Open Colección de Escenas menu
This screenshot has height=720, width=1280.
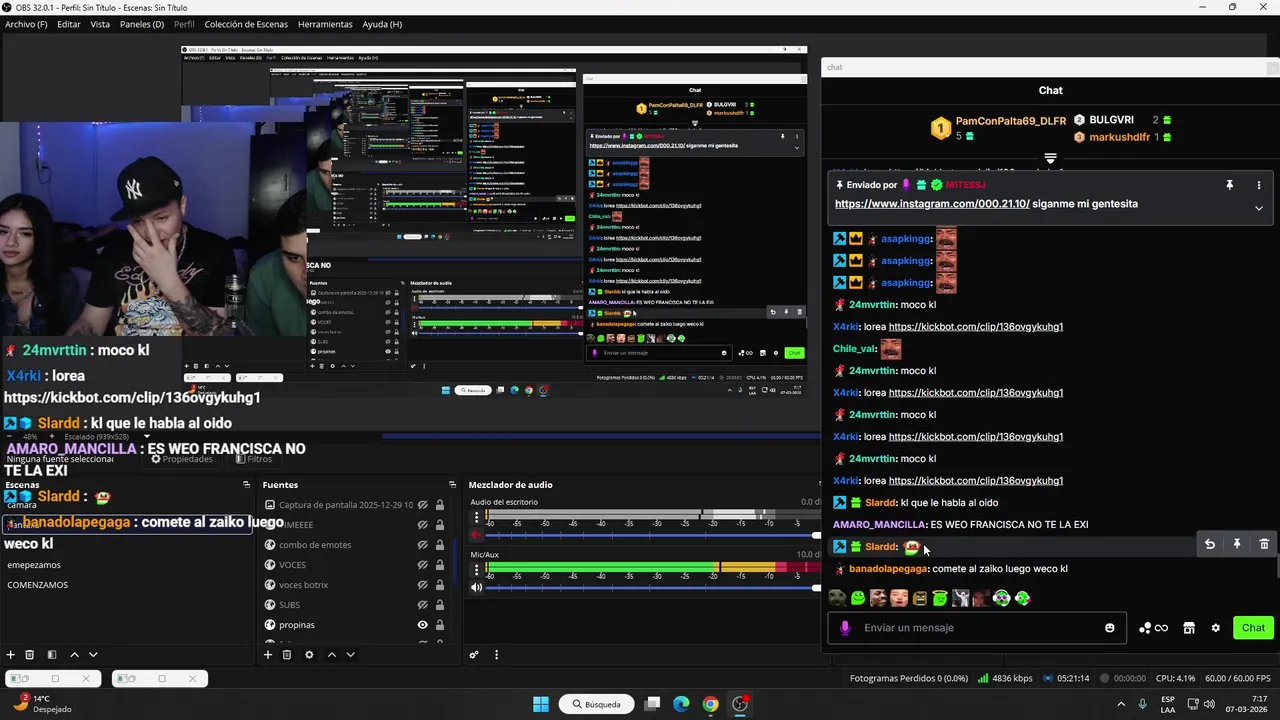[x=246, y=24]
